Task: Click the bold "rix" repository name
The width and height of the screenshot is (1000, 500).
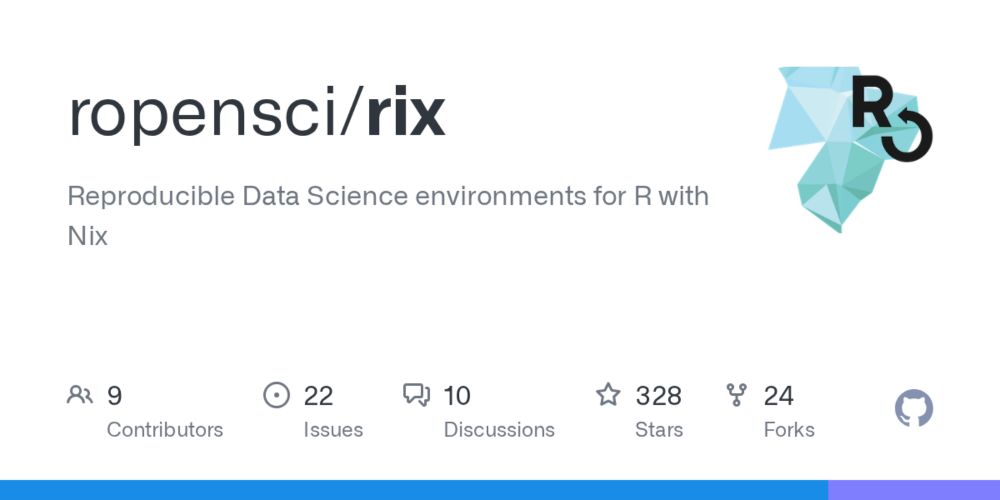Action: 405,113
